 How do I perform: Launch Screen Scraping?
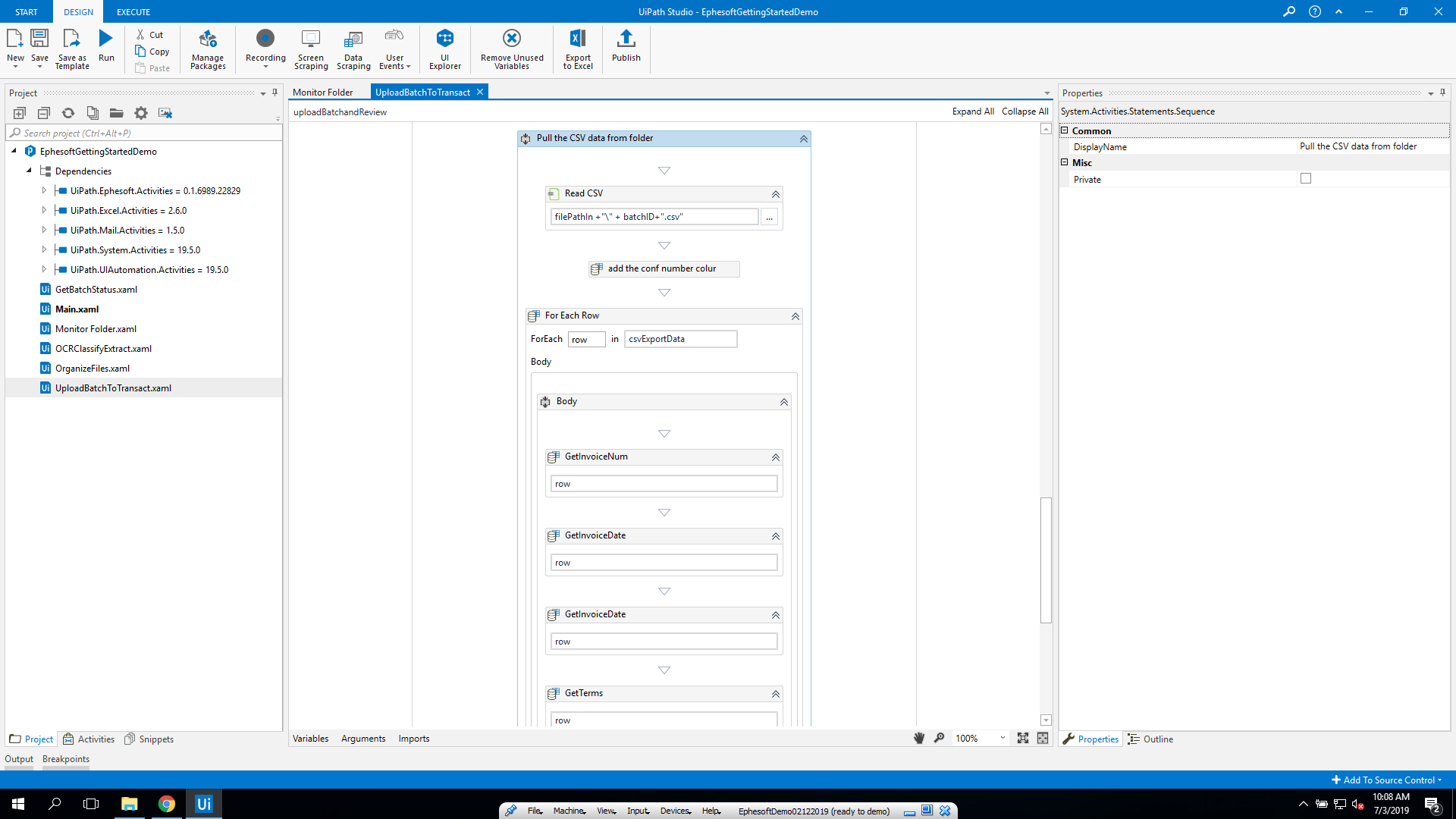coord(311,49)
